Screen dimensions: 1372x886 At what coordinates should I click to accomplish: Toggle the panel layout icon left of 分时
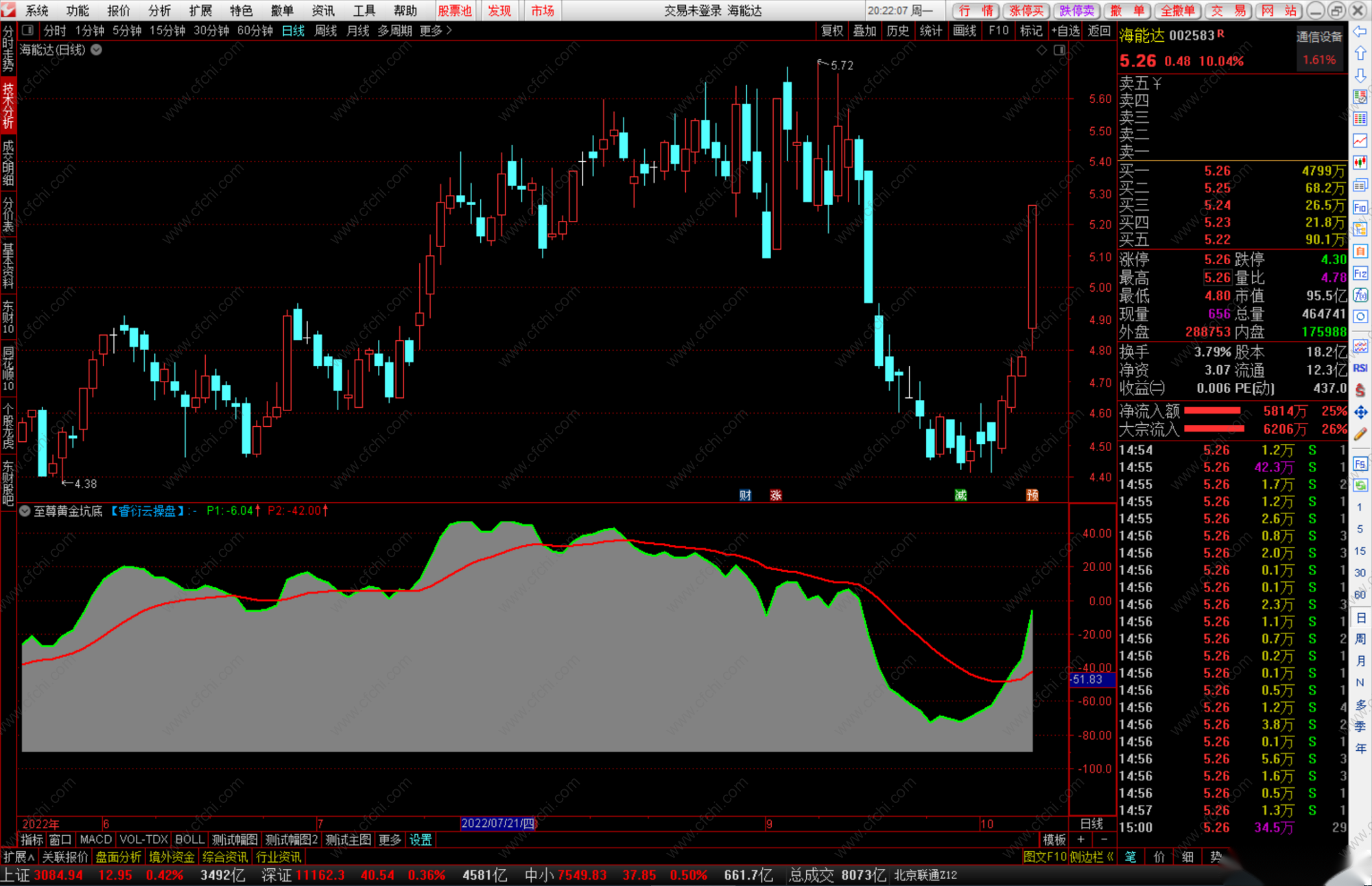pos(27,30)
